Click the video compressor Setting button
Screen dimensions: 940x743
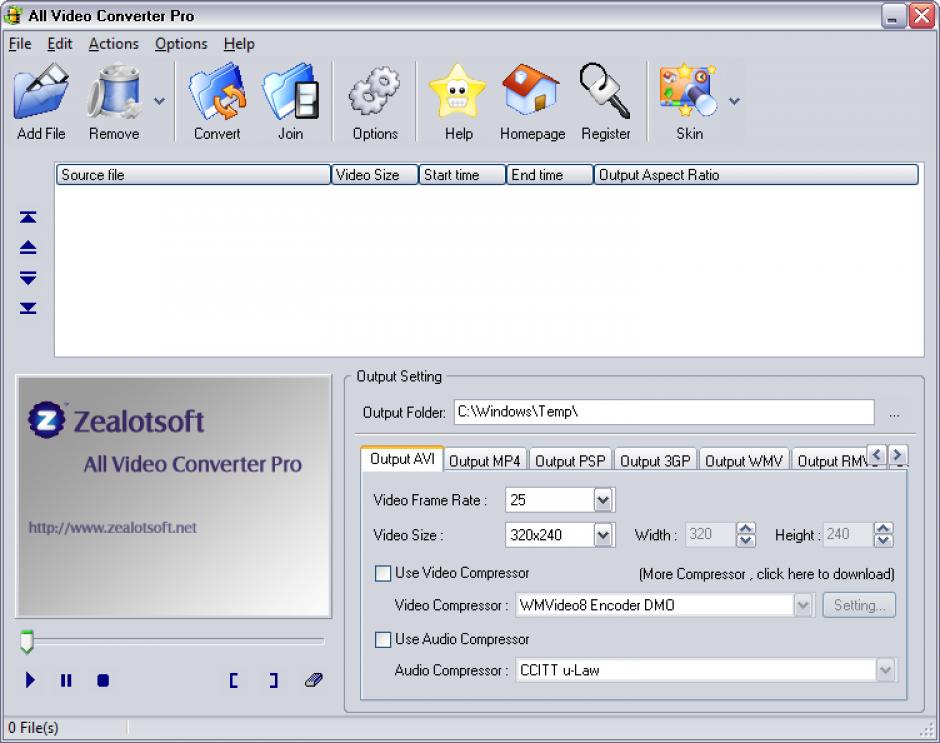click(x=859, y=605)
